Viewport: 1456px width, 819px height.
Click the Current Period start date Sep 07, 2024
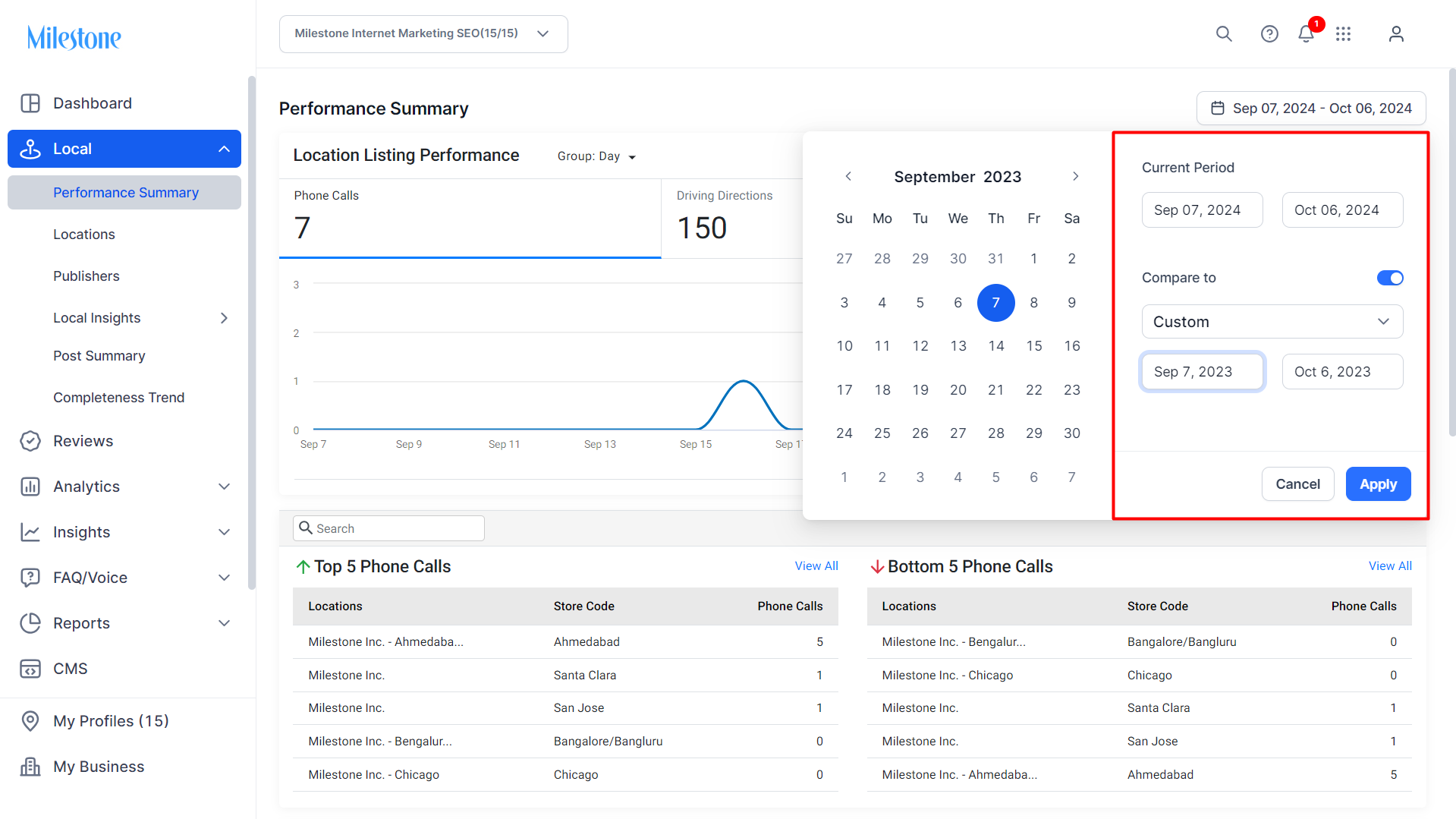[x=1202, y=210]
